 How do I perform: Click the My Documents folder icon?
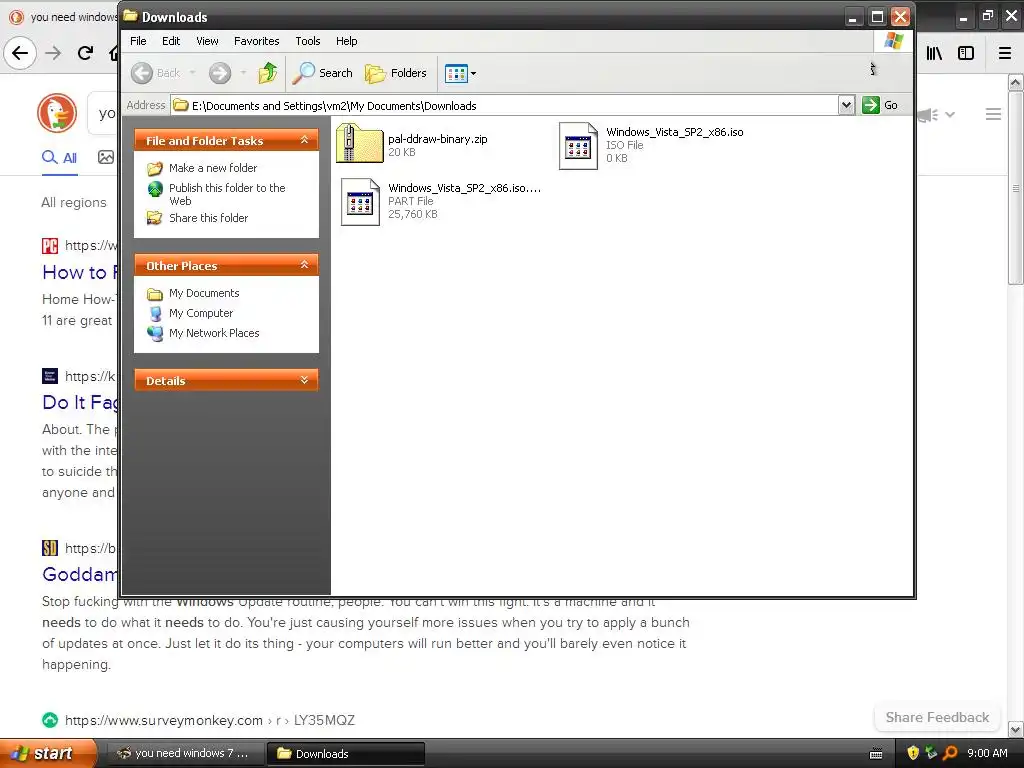coord(155,294)
